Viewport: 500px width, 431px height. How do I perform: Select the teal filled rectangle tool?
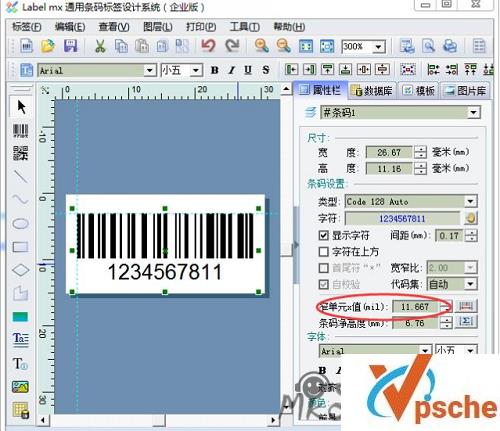pyautogui.click(x=20, y=316)
